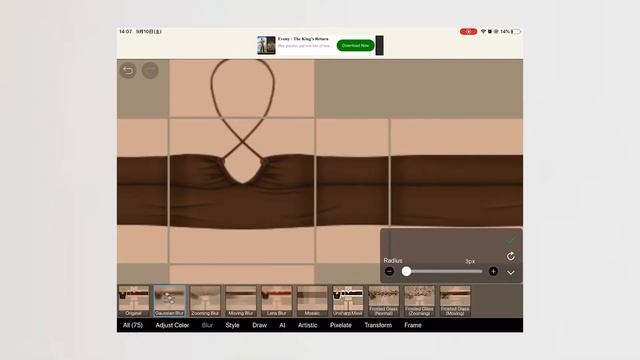Select the Mosaic filter thumbnail
The image size is (640, 360).
312,301
